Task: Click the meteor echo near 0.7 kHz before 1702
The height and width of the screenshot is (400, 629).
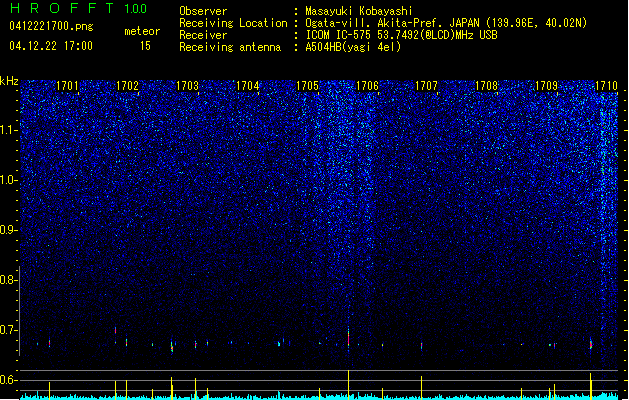Action: point(116,330)
